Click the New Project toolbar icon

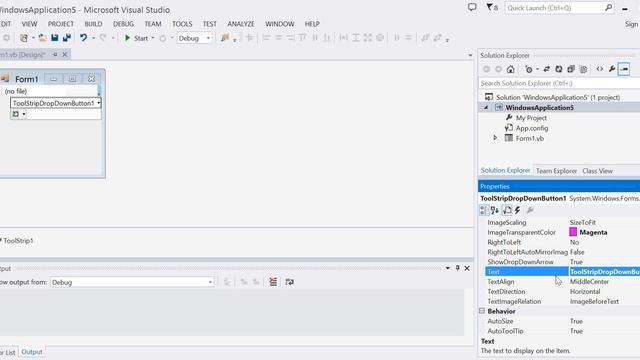point(24,38)
